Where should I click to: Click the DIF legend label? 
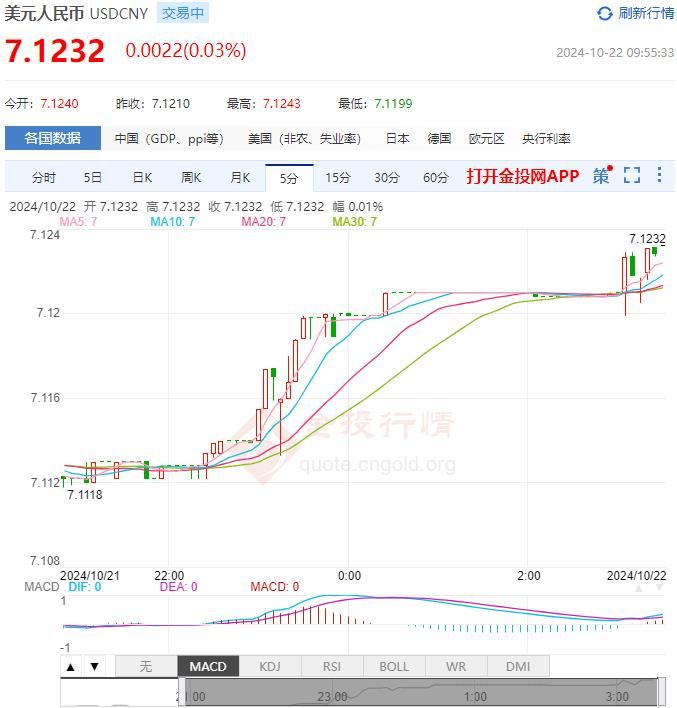coord(85,587)
